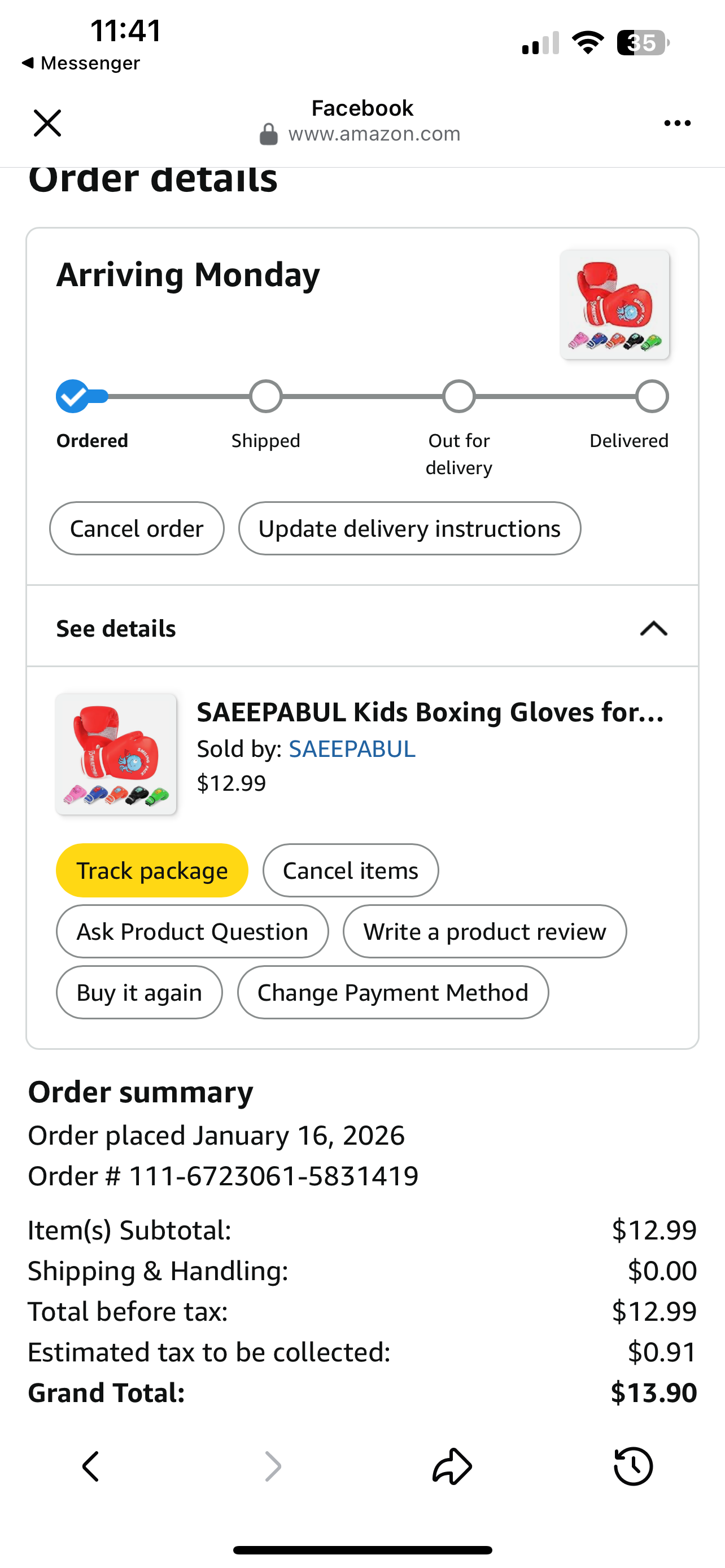Tap the browser forward arrow
The image size is (725, 1568).
click(273, 1466)
